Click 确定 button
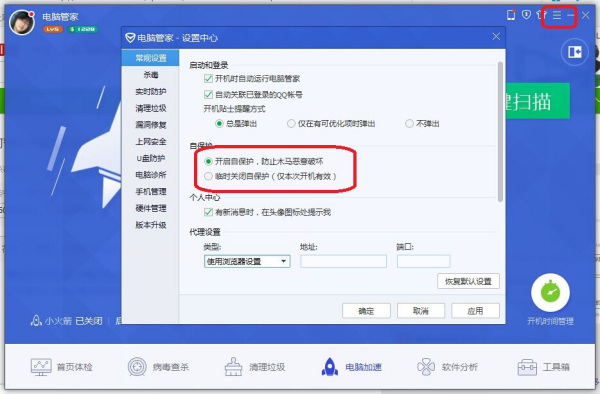Image resolution: width=600 pixels, height=394 pixels. pos(366,311)
